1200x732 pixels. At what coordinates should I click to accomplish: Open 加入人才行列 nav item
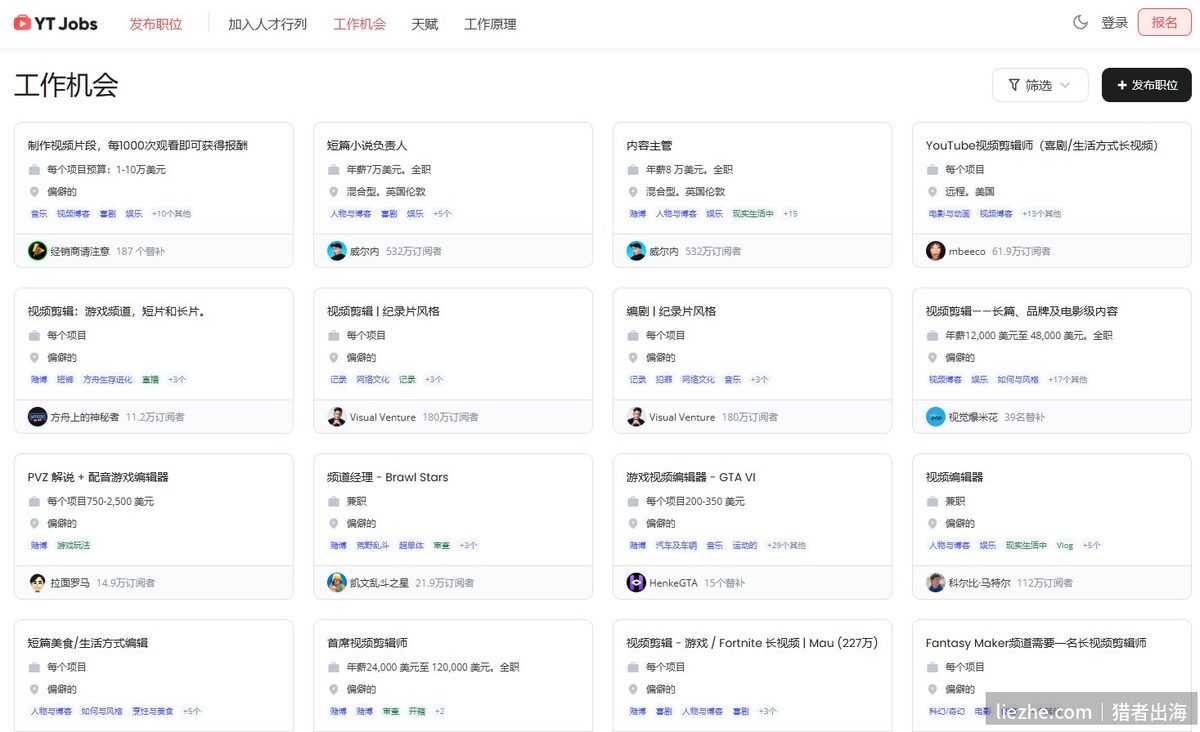267,24
